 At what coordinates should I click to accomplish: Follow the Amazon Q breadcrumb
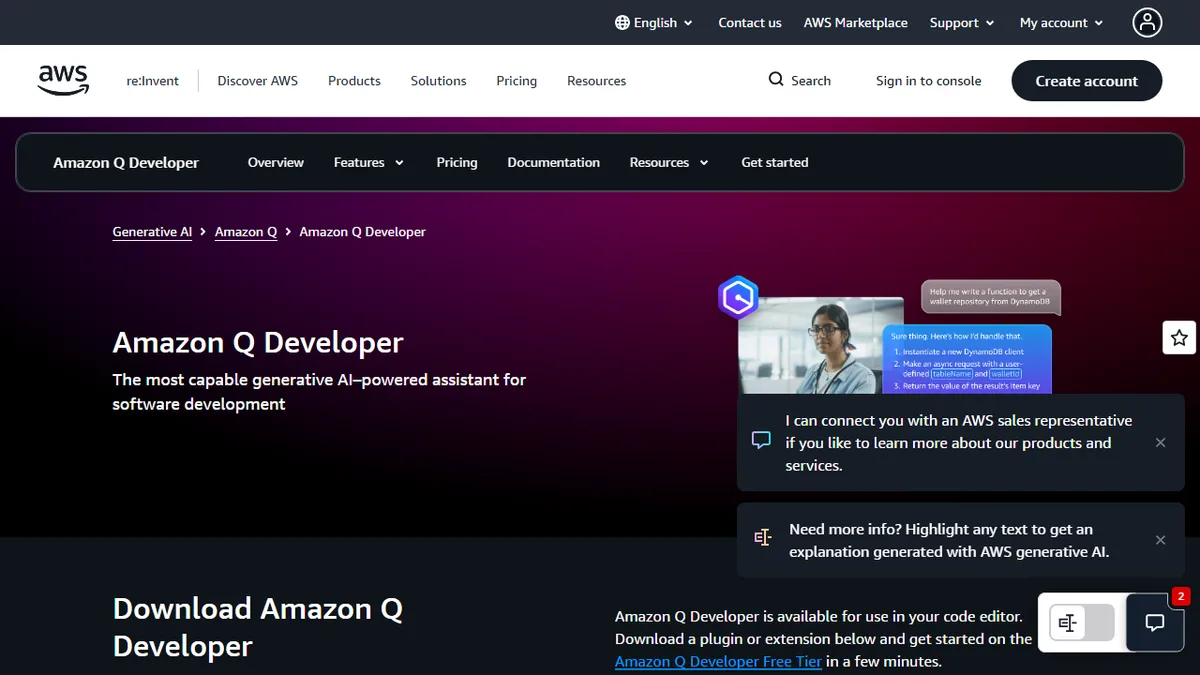[246, 231]
